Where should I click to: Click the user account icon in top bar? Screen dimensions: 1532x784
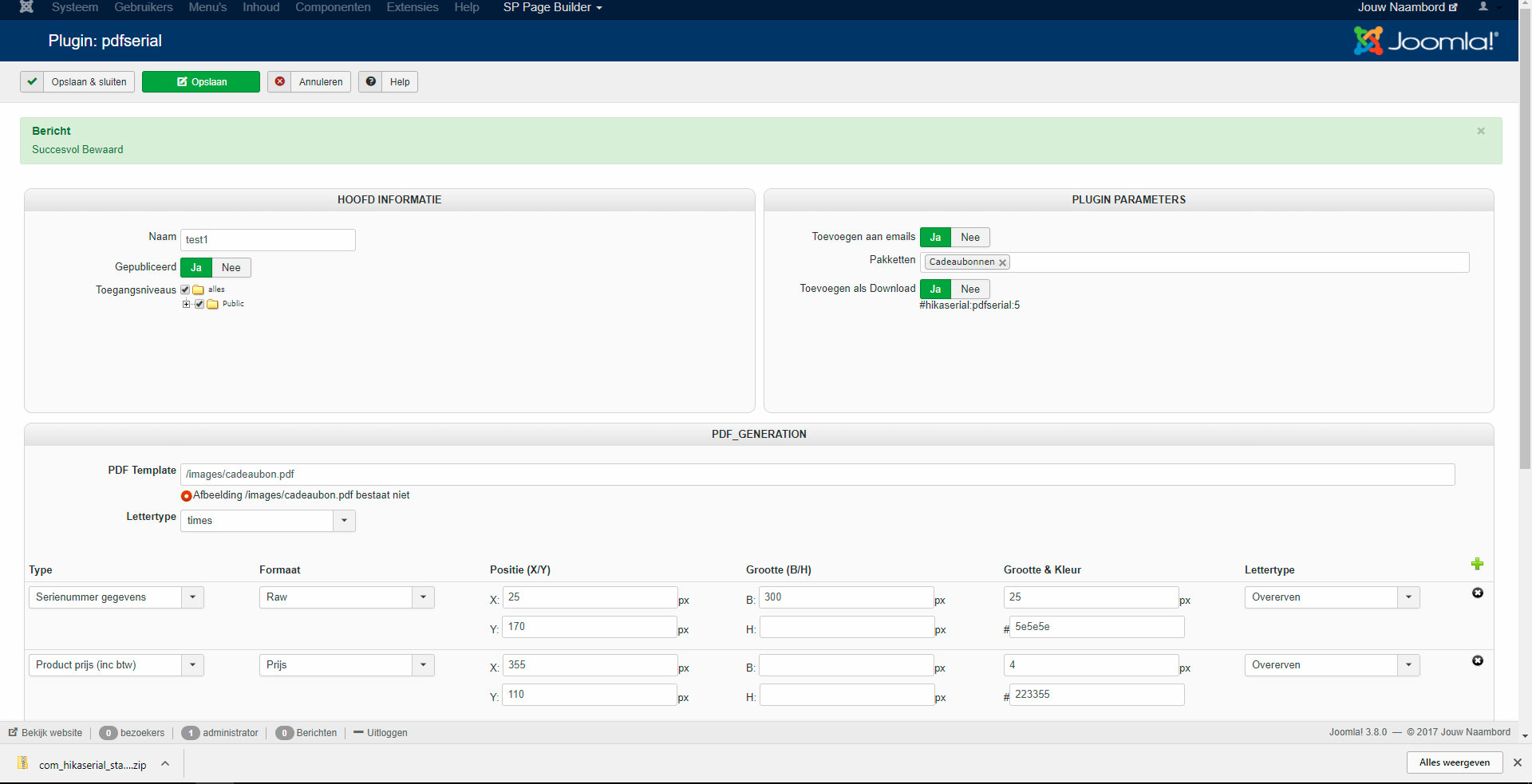1483,7
